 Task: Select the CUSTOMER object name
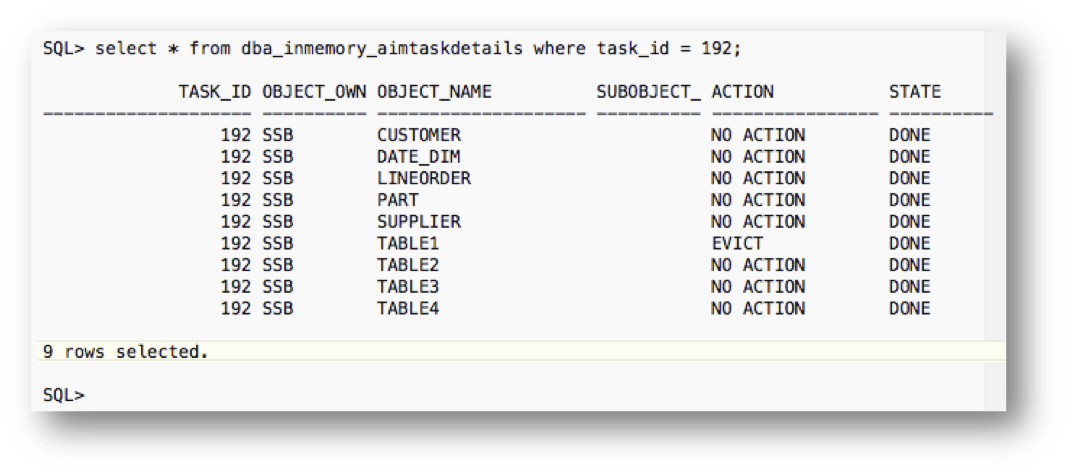419,135
